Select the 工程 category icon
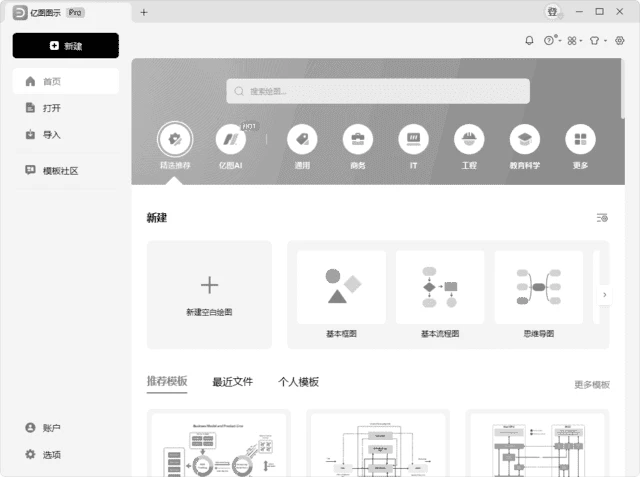Image resolution: width=640 pixels, height=477 pixels. click(x=469, y=139)
